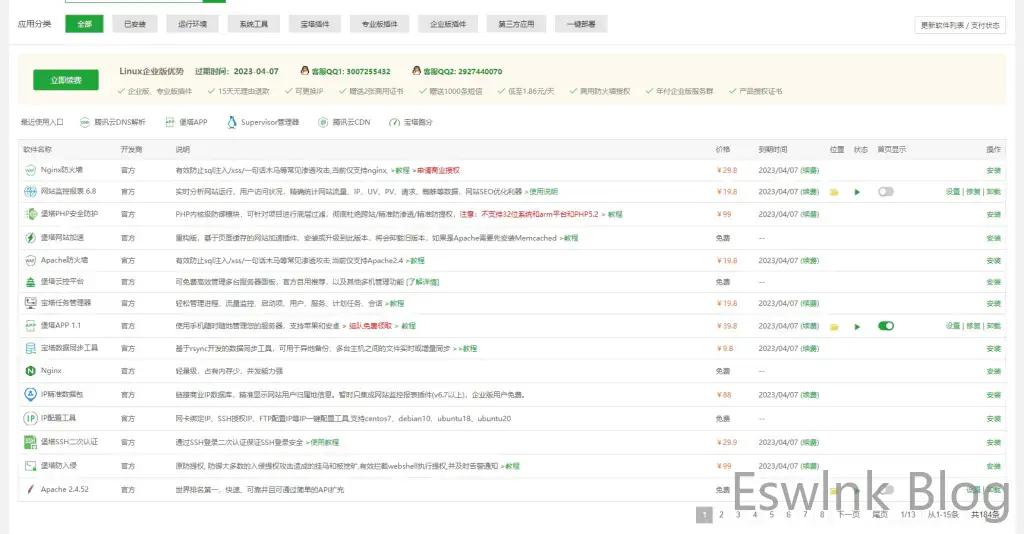Click the 腾讯云CDN shortcut icon
This screenshot has height=534, width=1024.
click(323, 122)
